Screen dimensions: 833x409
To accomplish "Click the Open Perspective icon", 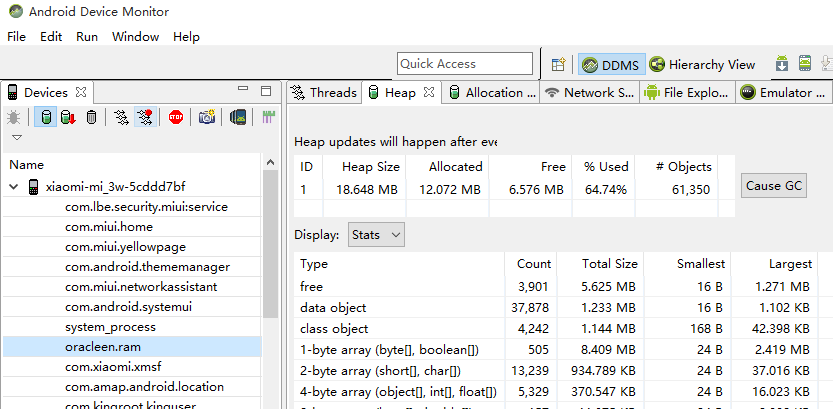I will point(558,65).
